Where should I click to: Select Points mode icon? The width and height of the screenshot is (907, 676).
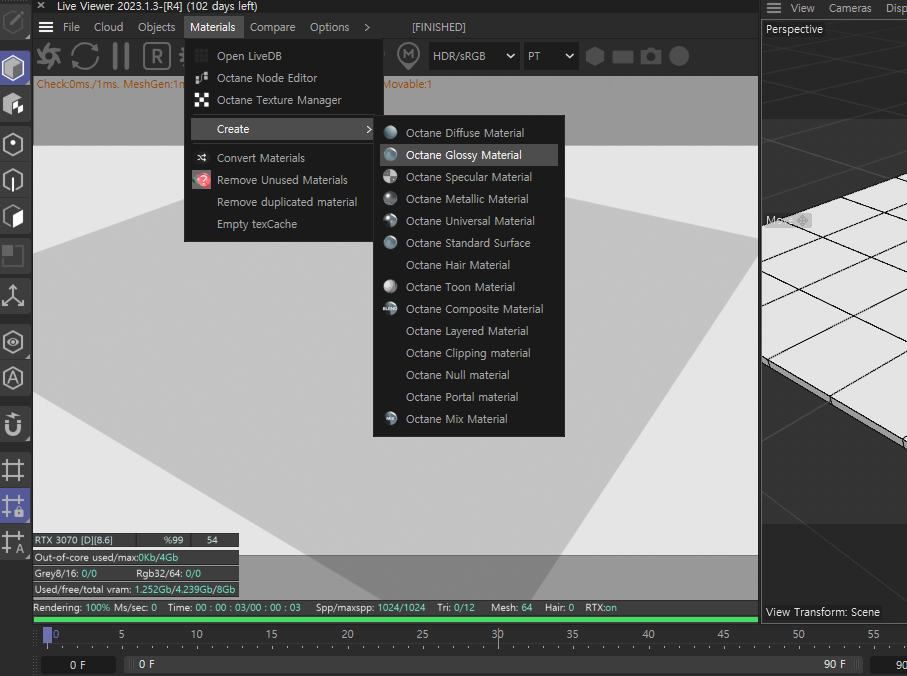[x=13, y=145]
